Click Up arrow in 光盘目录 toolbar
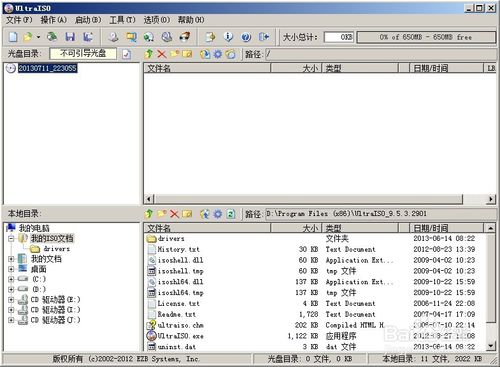The width and height of the screenshot is (500, 367). pos(149,54)
